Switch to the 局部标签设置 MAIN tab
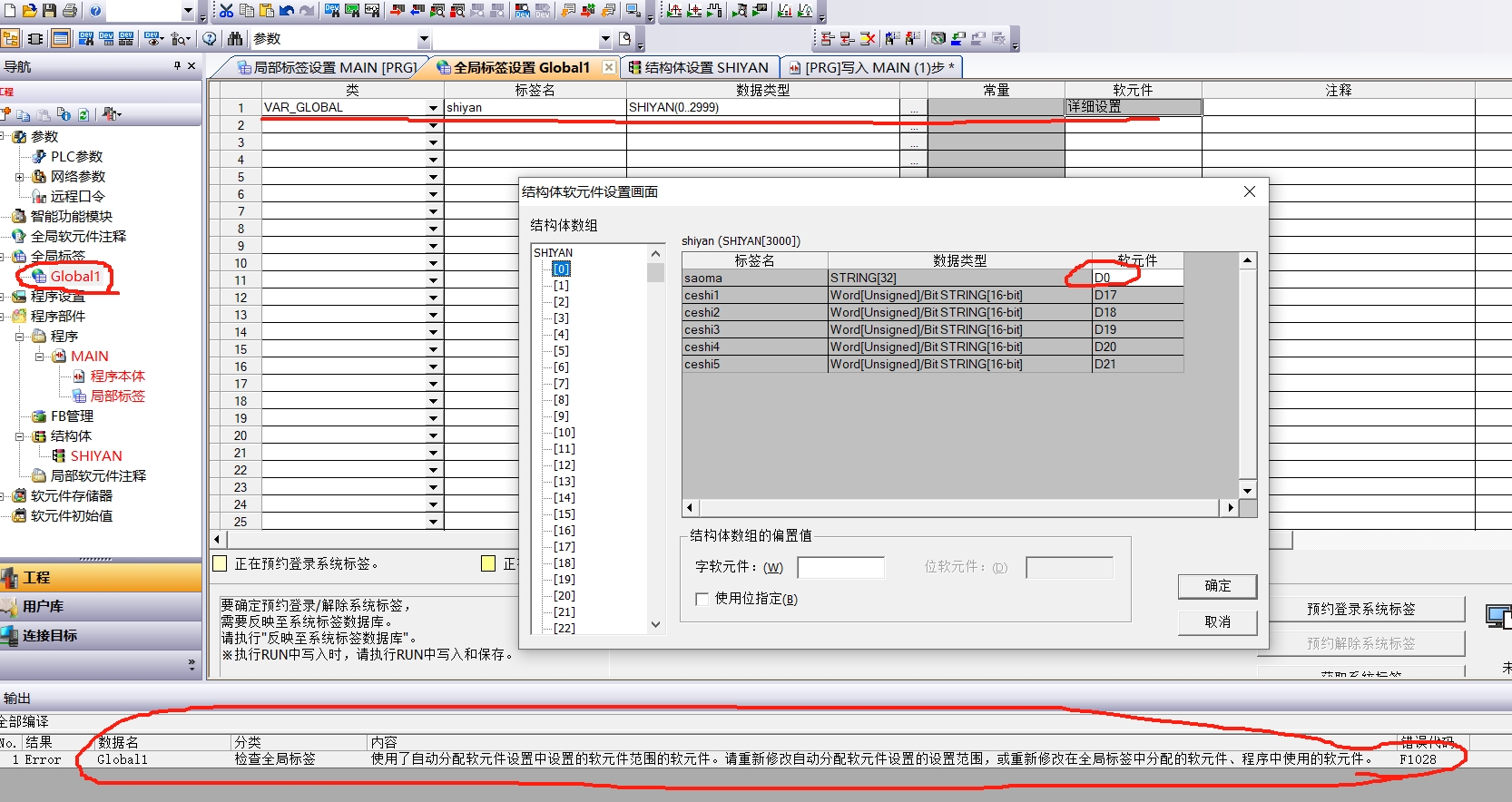The width and height of the screenshot is (1512, 802). coord(325,67)
